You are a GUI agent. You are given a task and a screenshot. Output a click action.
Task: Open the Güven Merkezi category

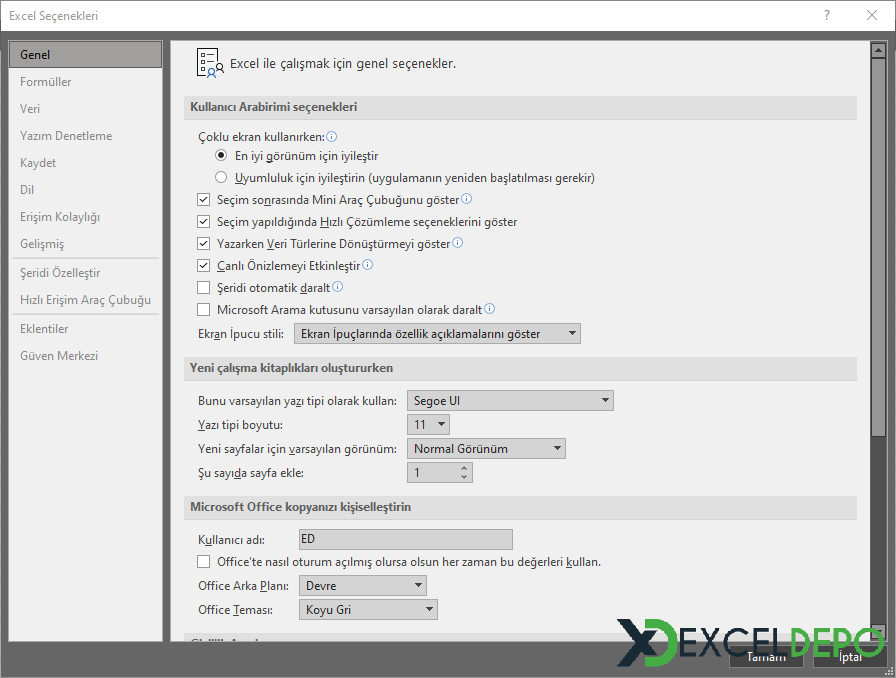(x=86, y=356)
